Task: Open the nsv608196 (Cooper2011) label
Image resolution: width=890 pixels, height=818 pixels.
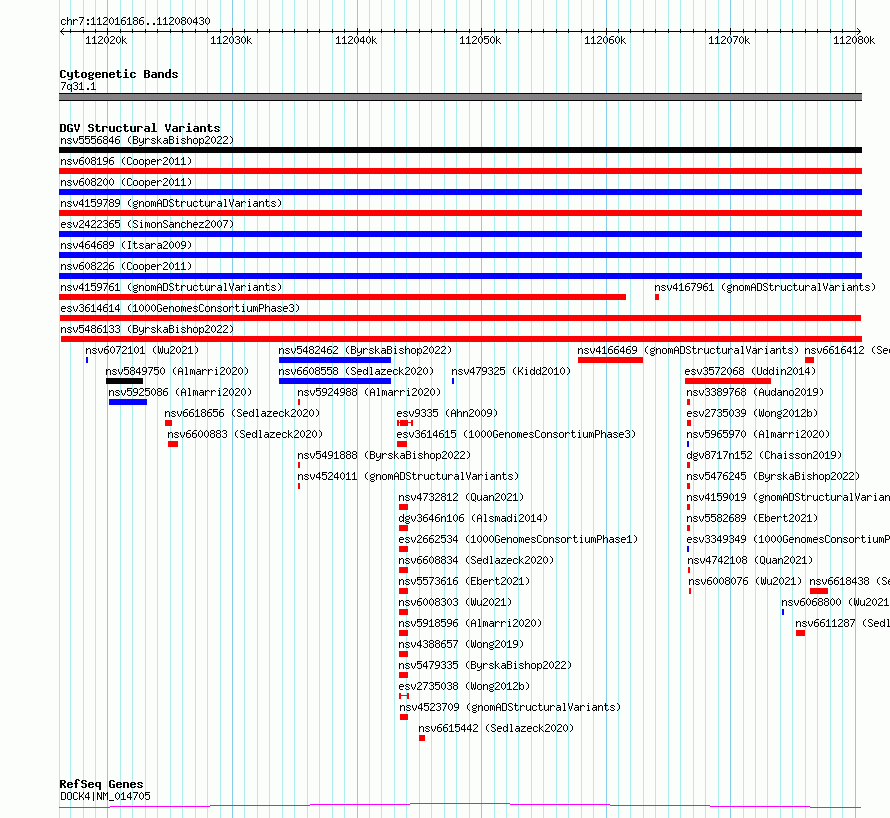Action: (126, 161)
